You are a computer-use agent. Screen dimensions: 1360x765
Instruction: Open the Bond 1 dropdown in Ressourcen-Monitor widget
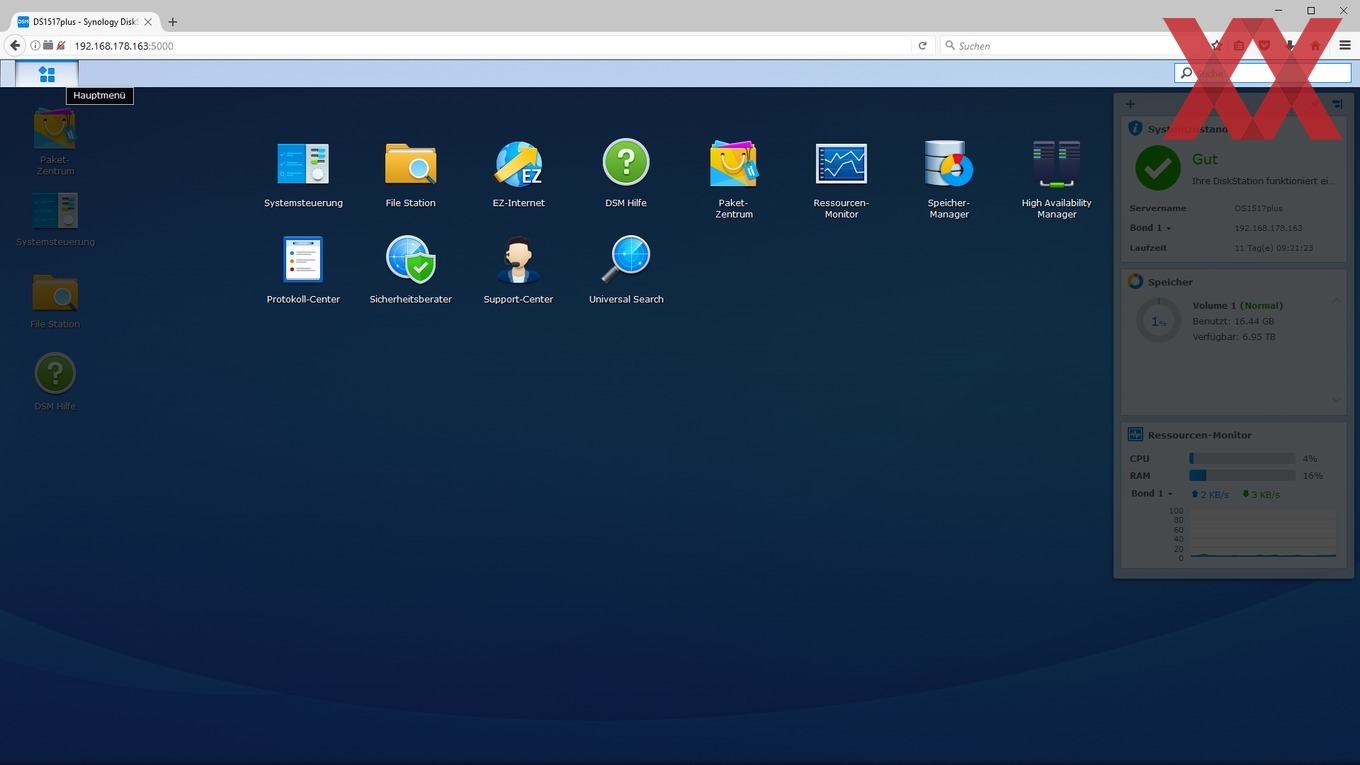(1152, 494)
